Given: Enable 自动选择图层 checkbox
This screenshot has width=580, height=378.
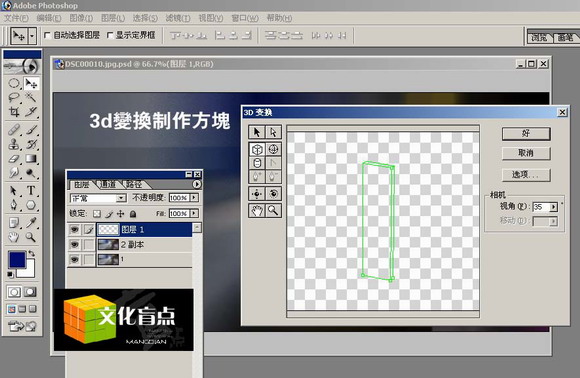Looking at the screenshot, I should 47,36.
